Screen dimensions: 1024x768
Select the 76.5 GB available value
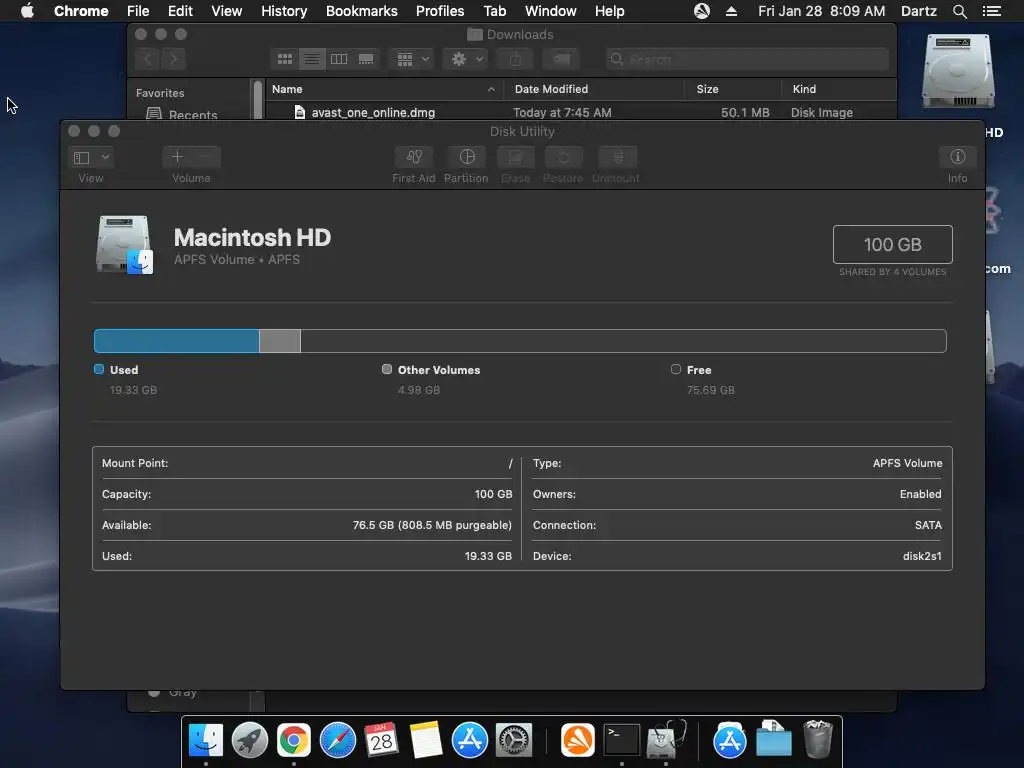(x=432, y=525)
